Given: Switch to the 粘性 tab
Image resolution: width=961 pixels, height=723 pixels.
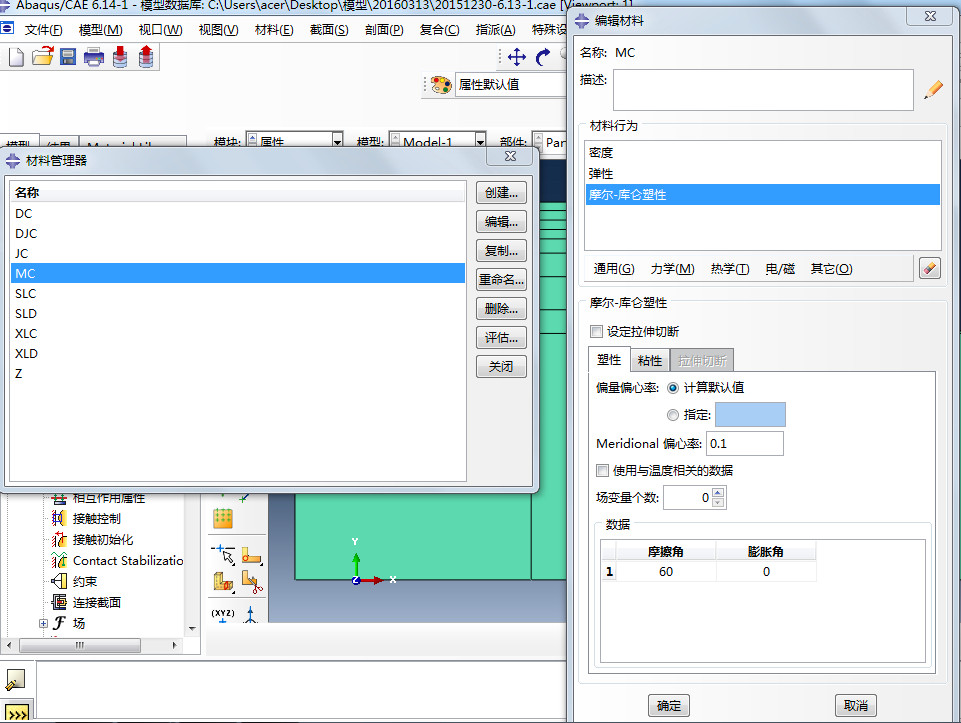Looking at the screenshot, I should point(649,360).
